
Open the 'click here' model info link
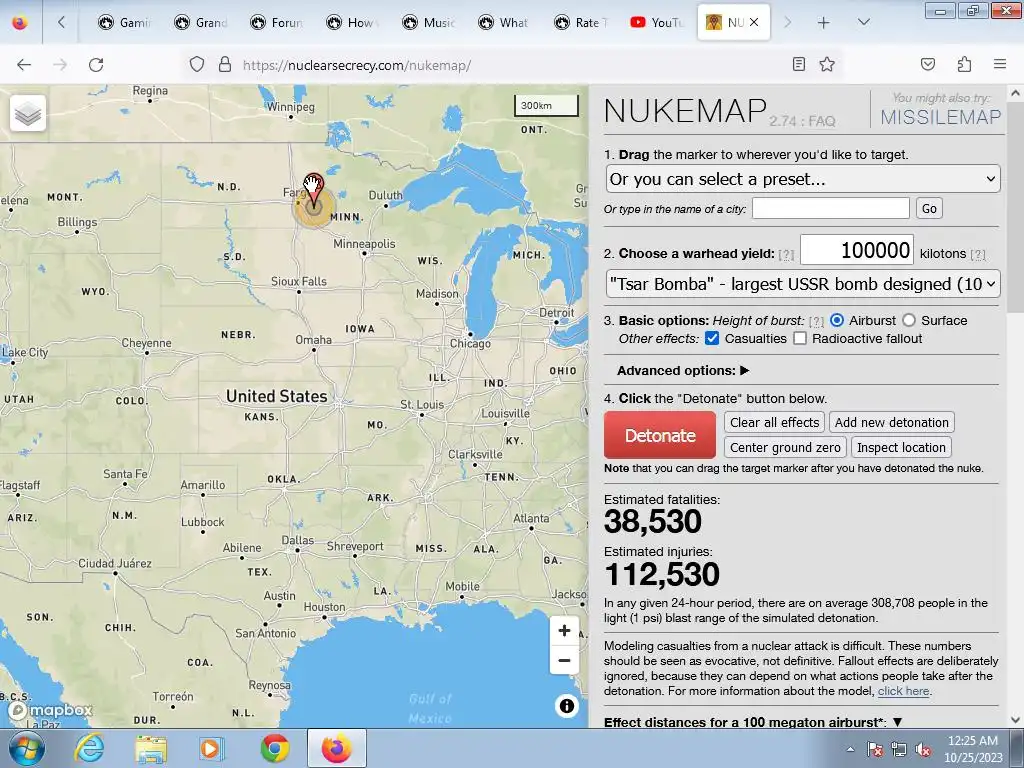903,691
